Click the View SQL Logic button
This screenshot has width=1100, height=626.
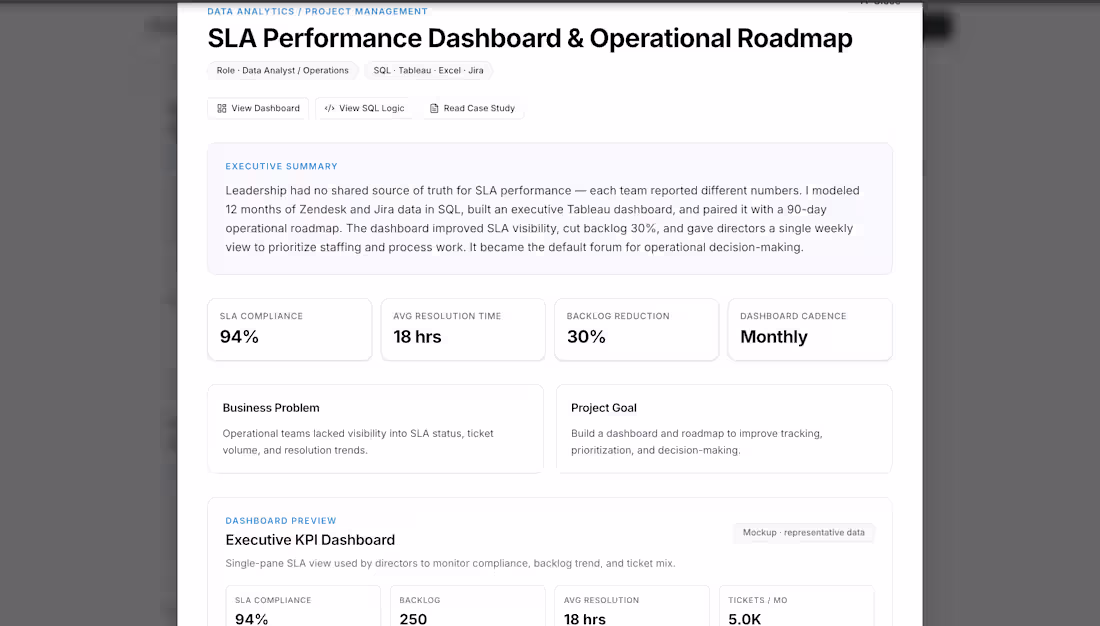(364, 108)
